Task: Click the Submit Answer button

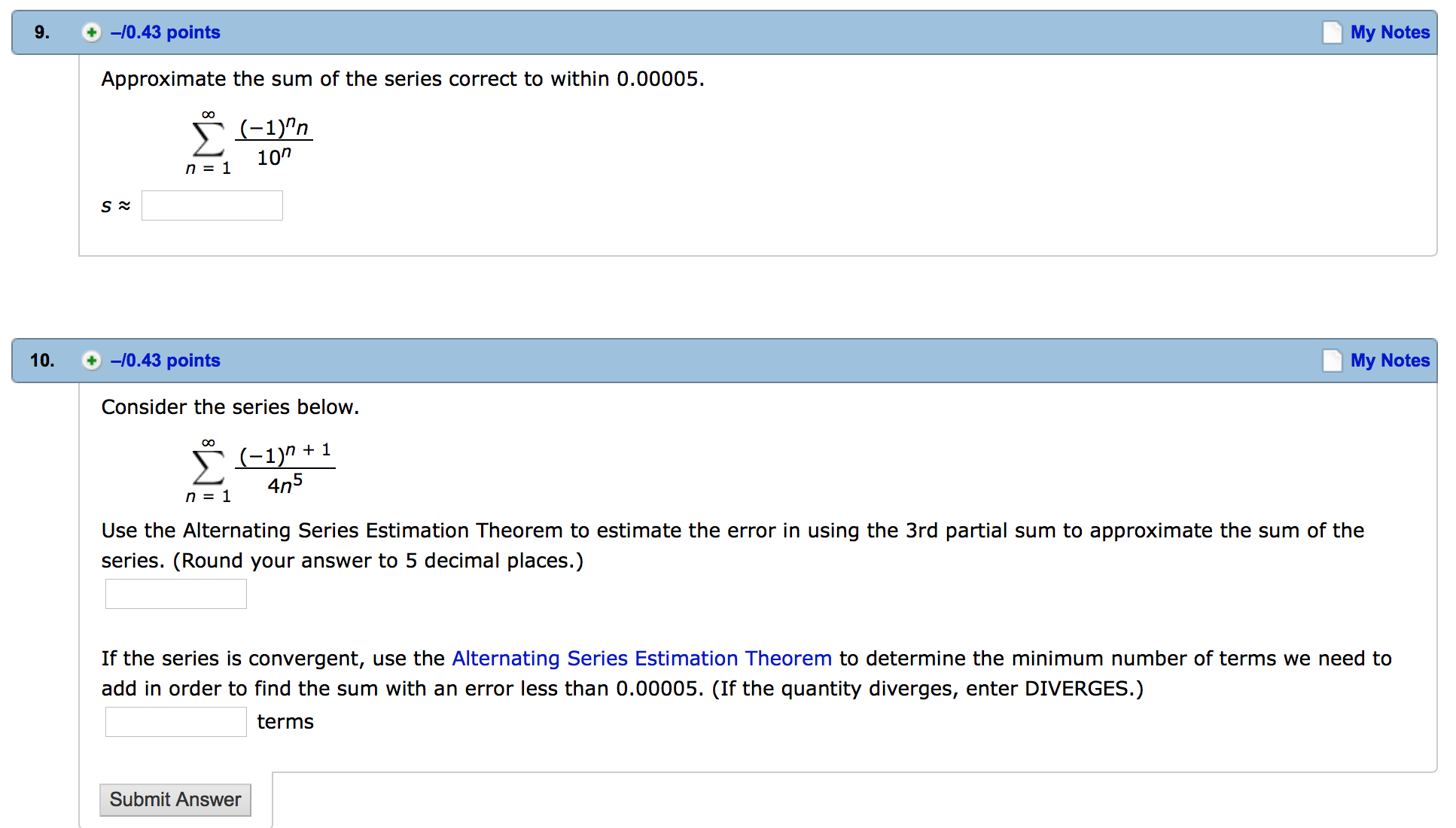Action: click(175, 799)
